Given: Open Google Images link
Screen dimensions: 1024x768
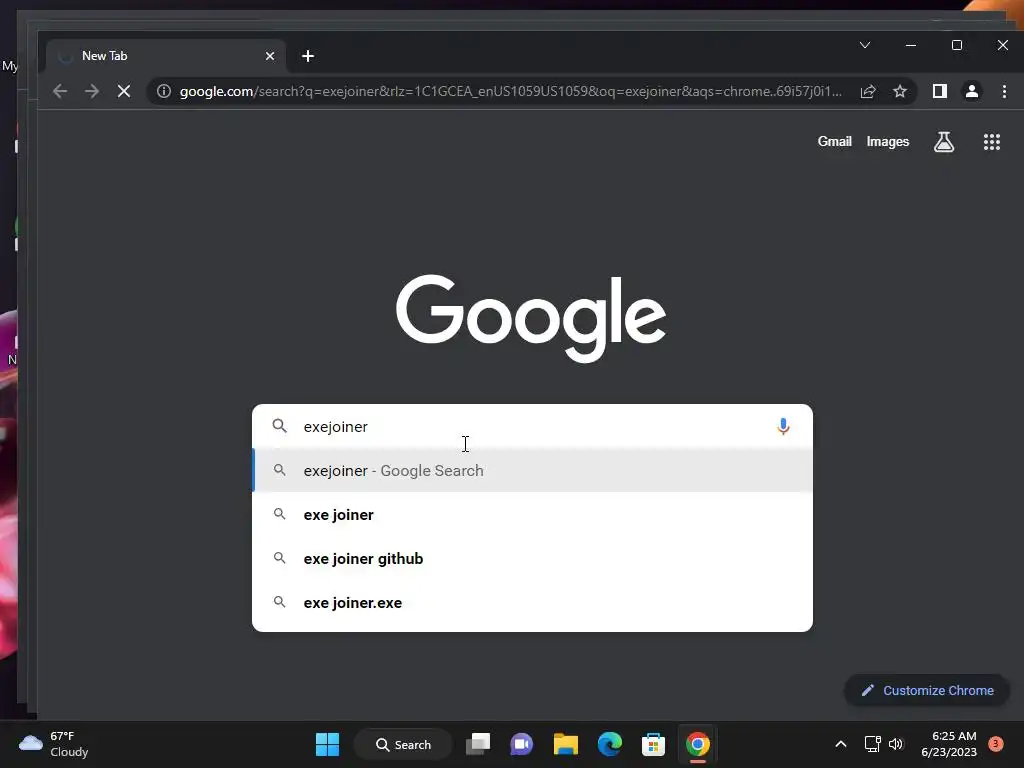Looking at the screenshot, I should [x=888, y=142].
